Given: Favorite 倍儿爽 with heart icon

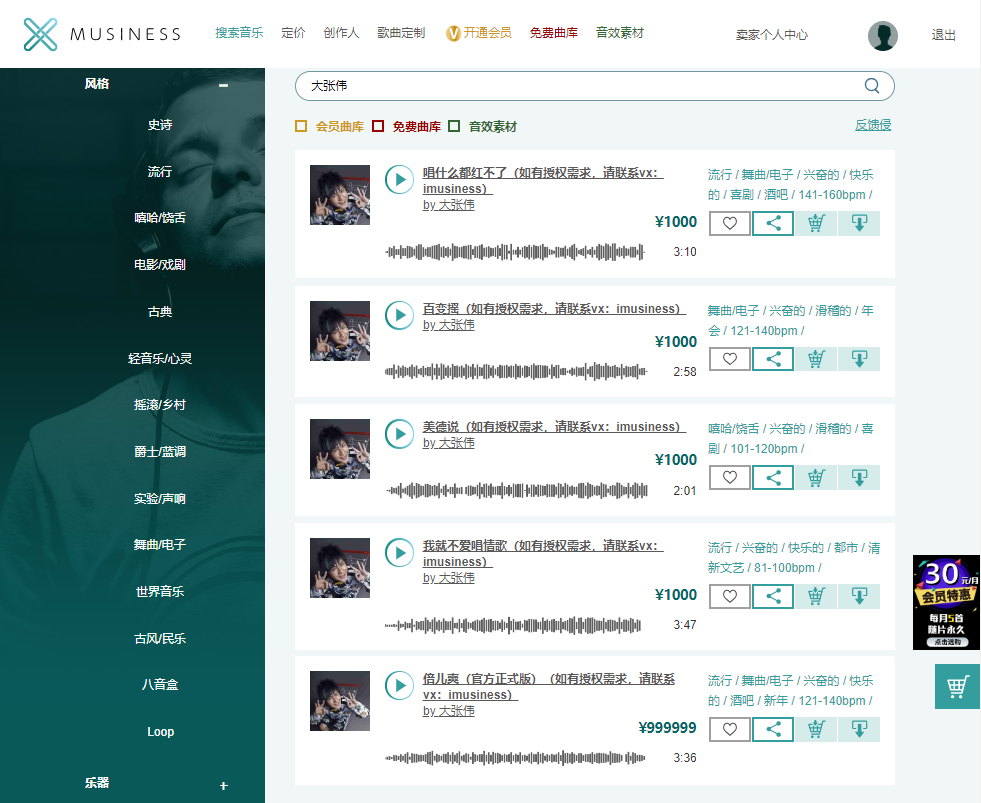Looking at the screenshot, I should (x=729, y=729).
